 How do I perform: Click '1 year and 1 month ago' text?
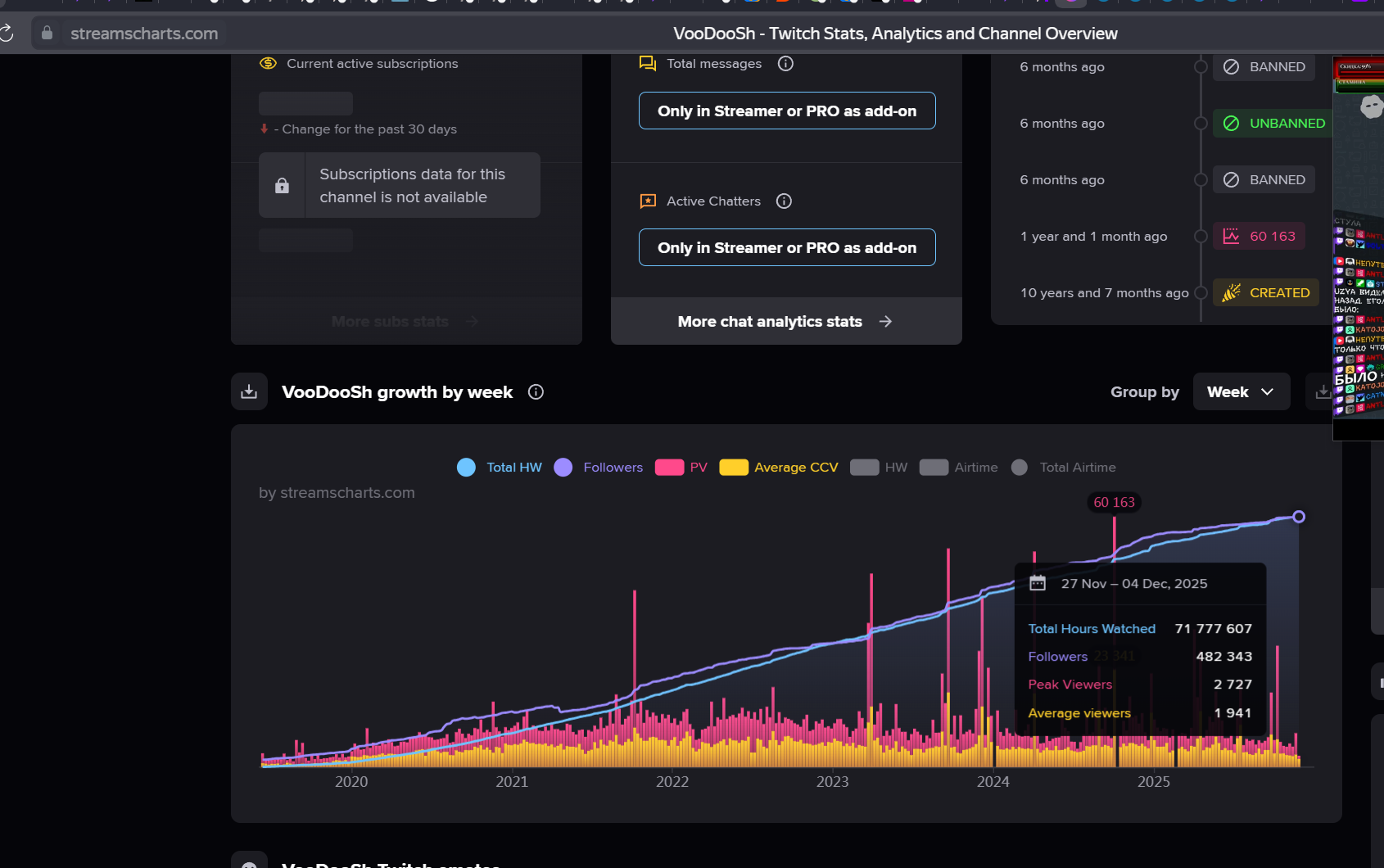click(1094, 237)
